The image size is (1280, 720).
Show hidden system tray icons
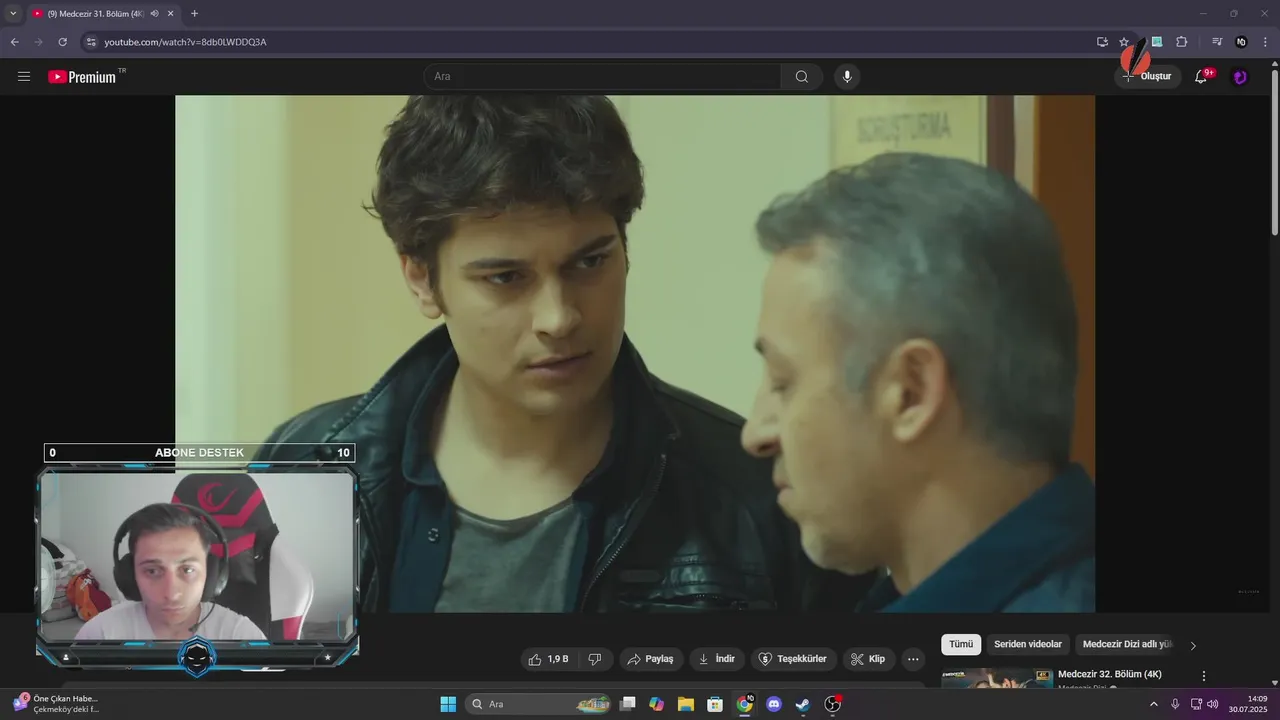pyautogui.click(x=1153, y=704)
